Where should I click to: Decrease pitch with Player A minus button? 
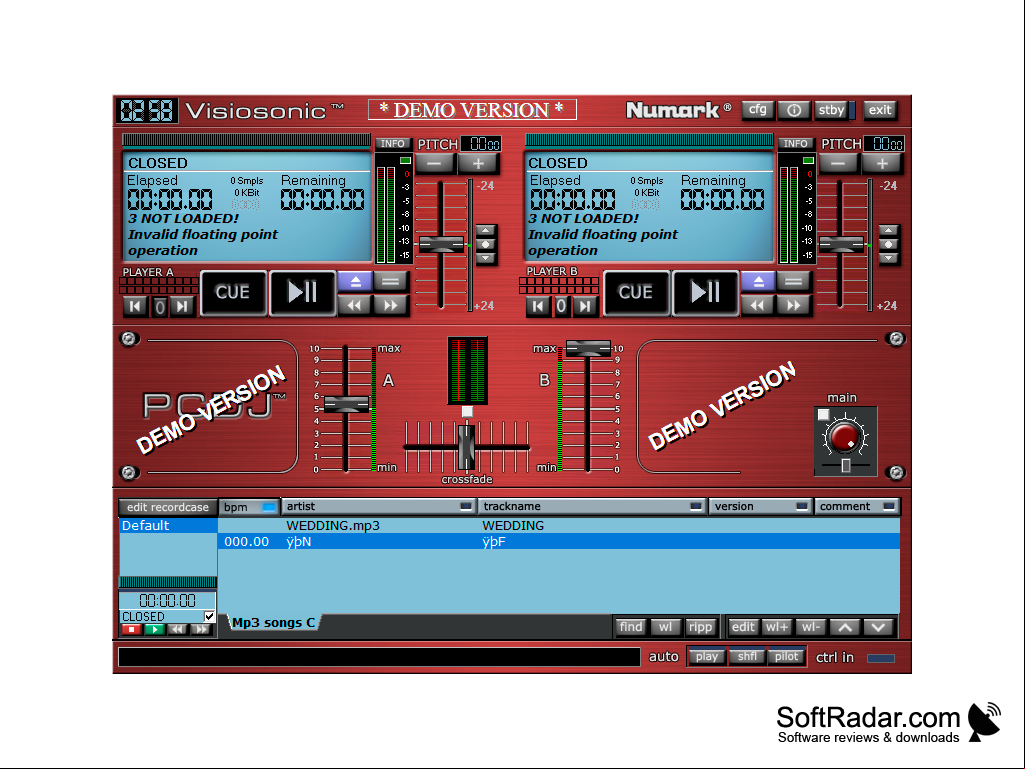click(435, 163)
